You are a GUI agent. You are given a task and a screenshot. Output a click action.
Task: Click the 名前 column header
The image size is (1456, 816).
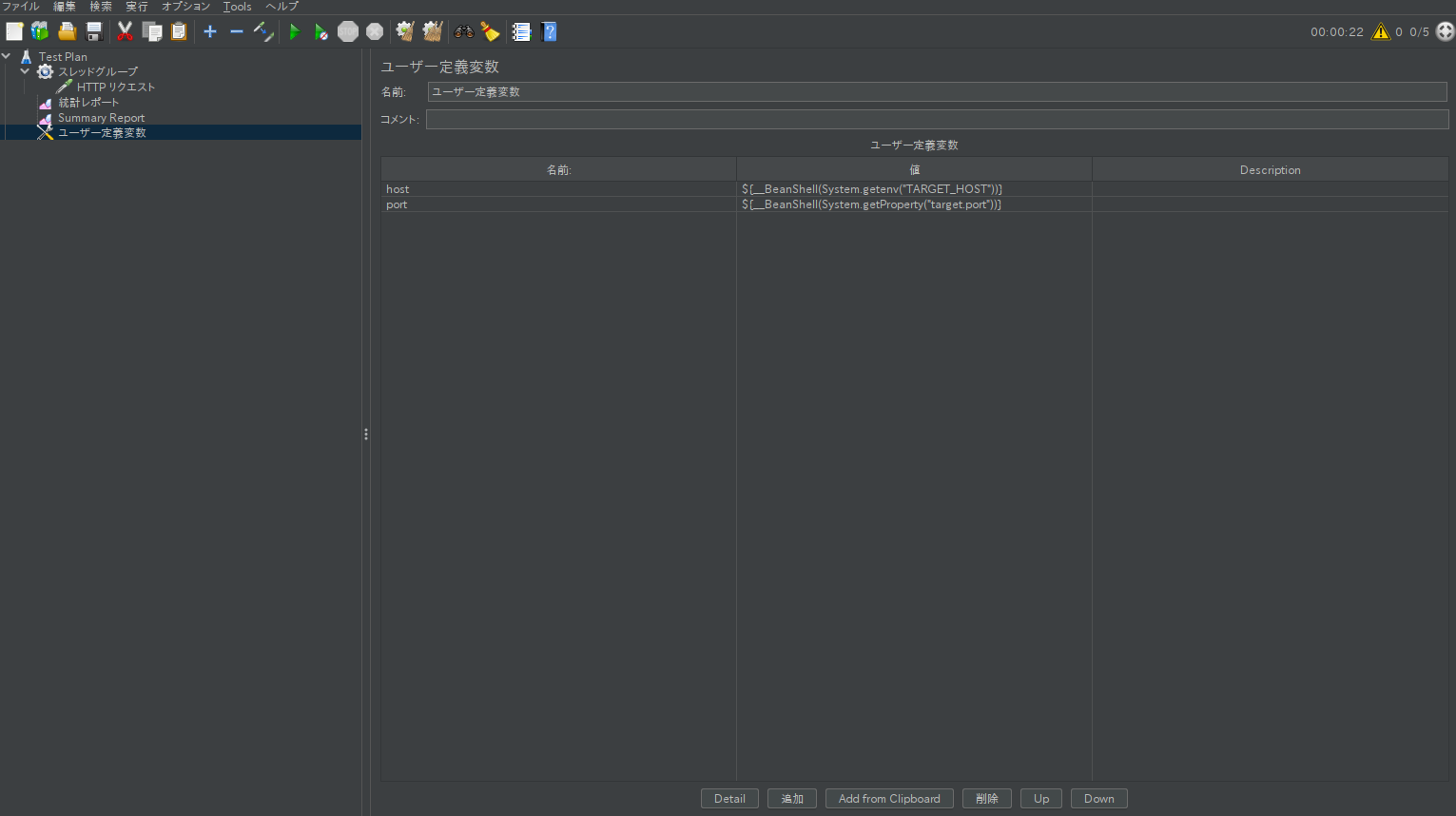pos(558,170)
